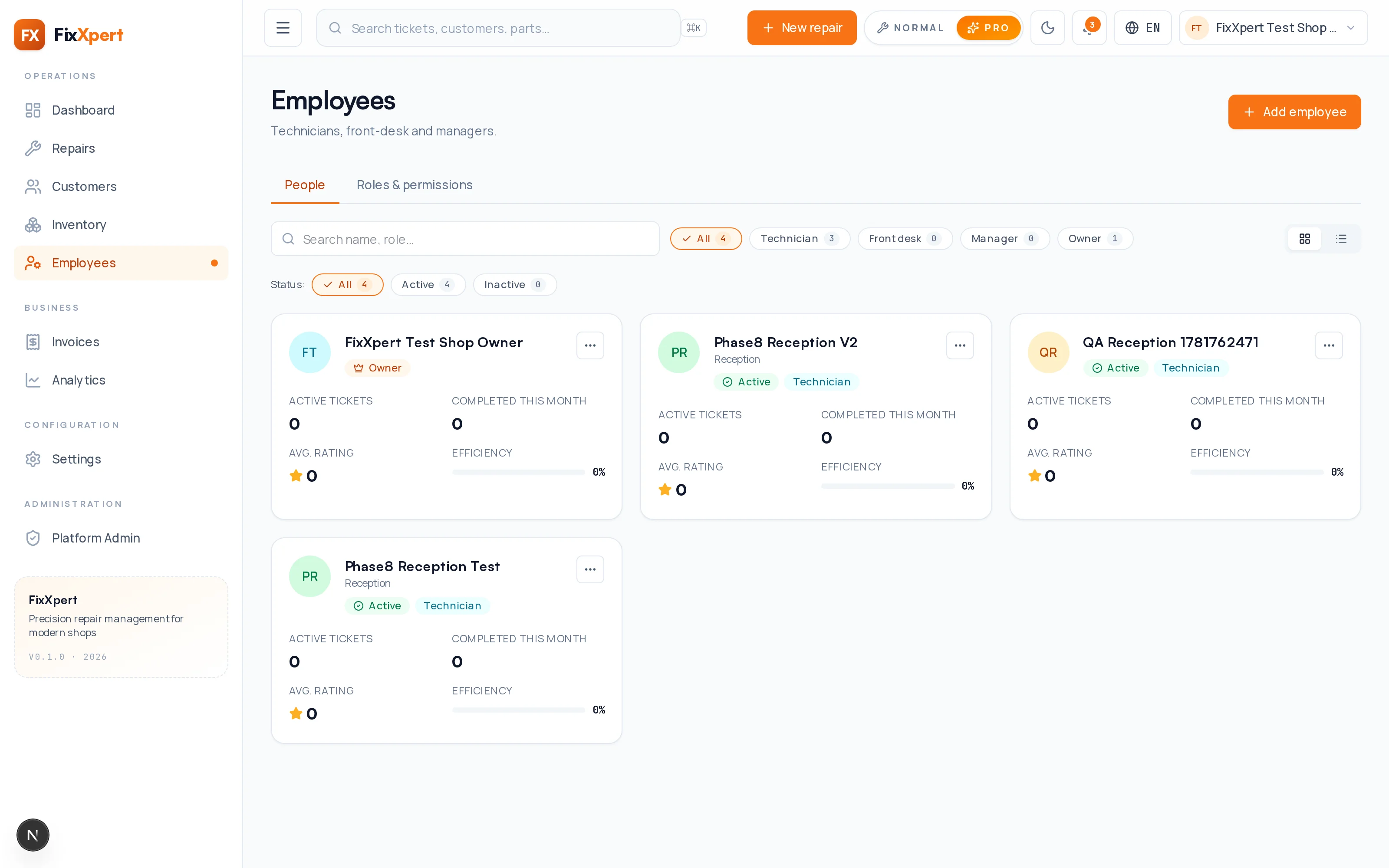Go to Analytics page
This screenshot has height=868, width=1389.
(121, 380)
